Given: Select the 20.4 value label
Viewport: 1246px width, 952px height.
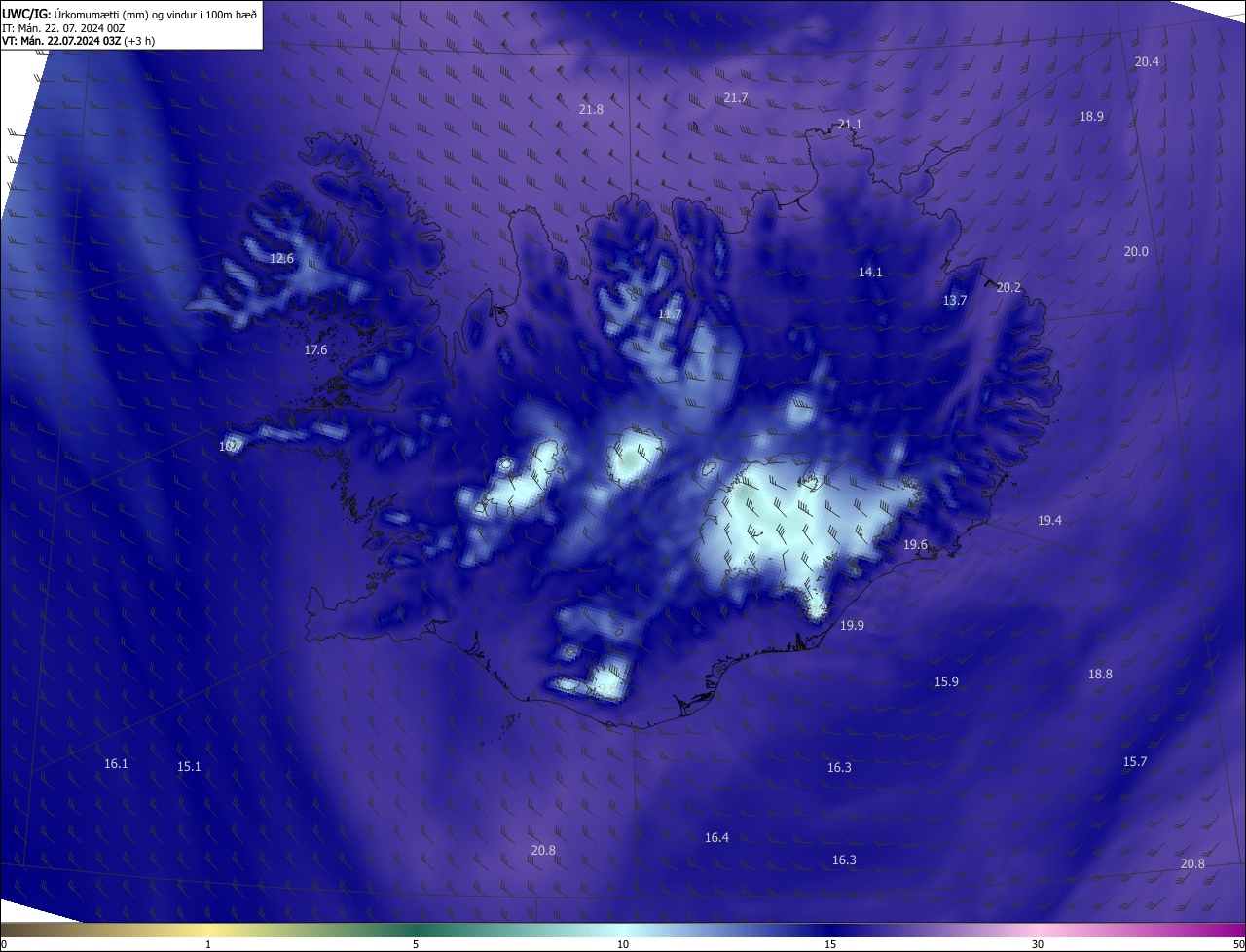Looking at the screenshot, I should [x=1147, y=61].
